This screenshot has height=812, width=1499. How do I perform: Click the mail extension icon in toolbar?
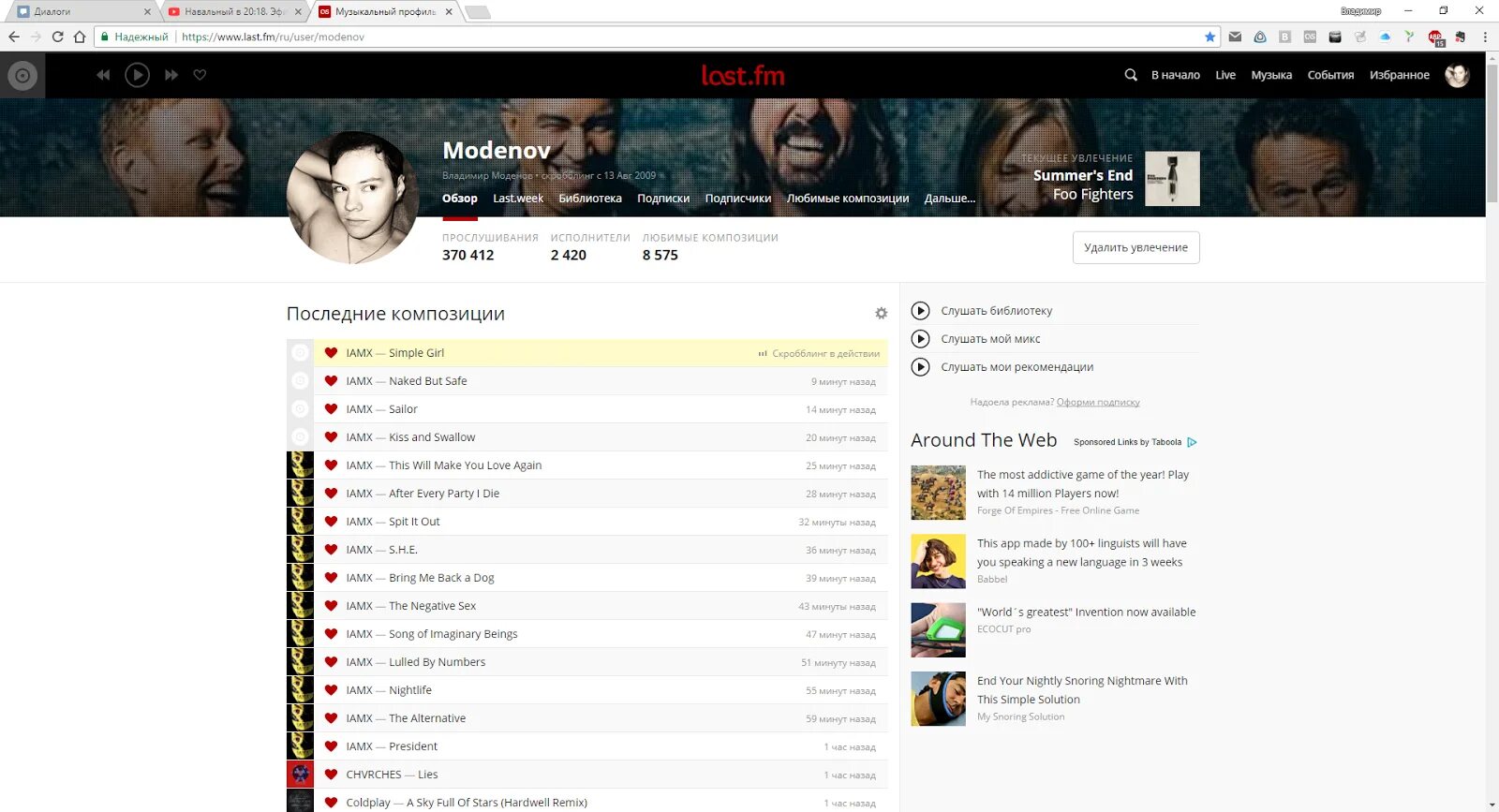tap(1235, 37)
